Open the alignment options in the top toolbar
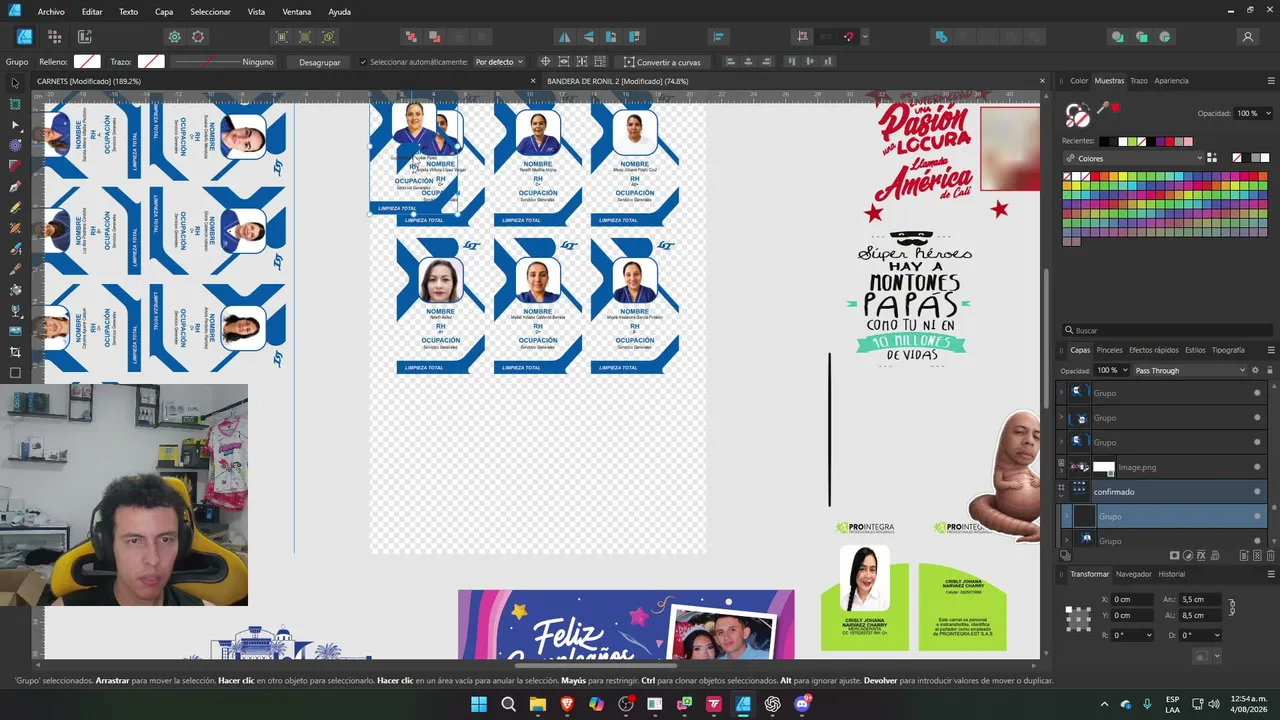This screenshot has height=720, width=1280. click(x=719, y=37)
